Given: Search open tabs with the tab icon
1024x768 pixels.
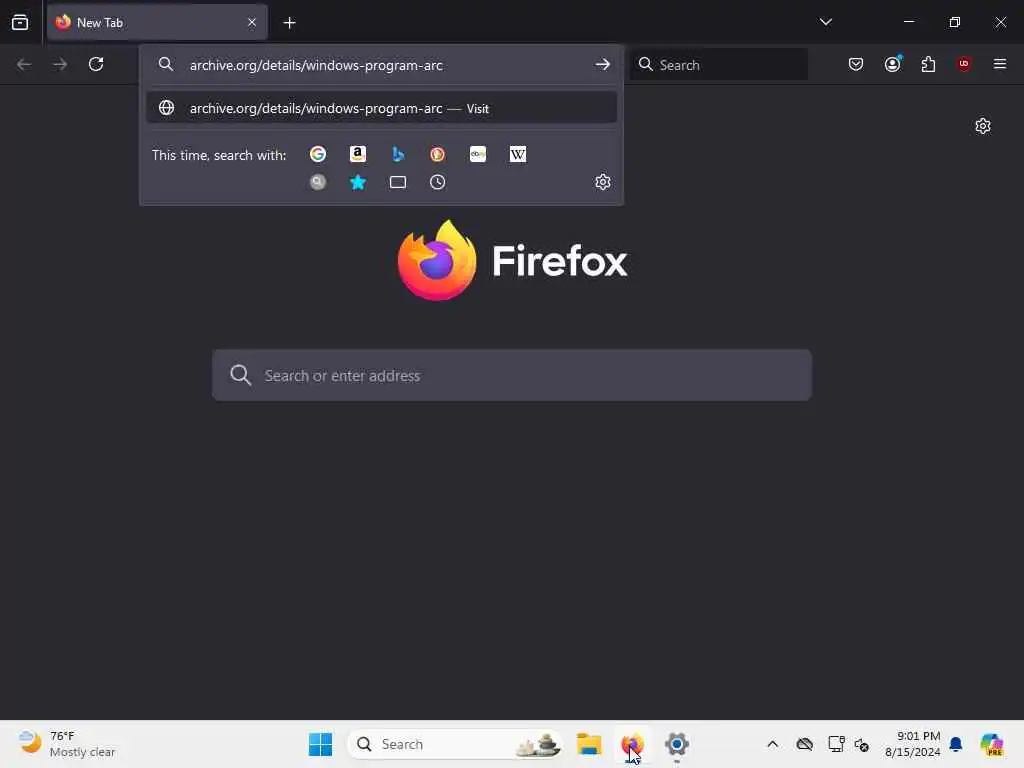Looking at the screenshot, I should pos(398,182).
